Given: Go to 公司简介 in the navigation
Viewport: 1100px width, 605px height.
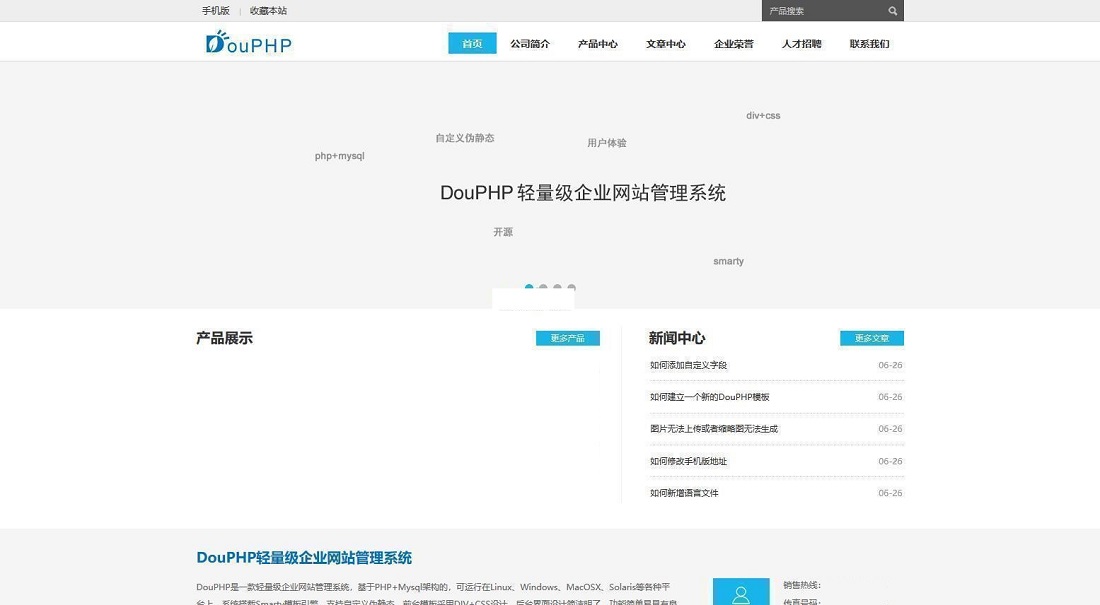Looking at the screenshot, I should point(530,44).
